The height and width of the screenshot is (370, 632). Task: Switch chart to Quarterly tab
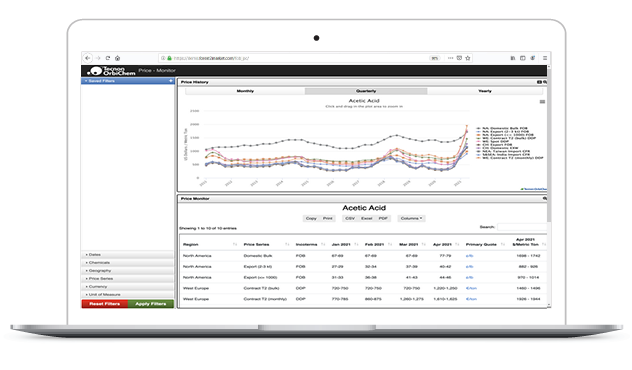click(x=366, y=91)
